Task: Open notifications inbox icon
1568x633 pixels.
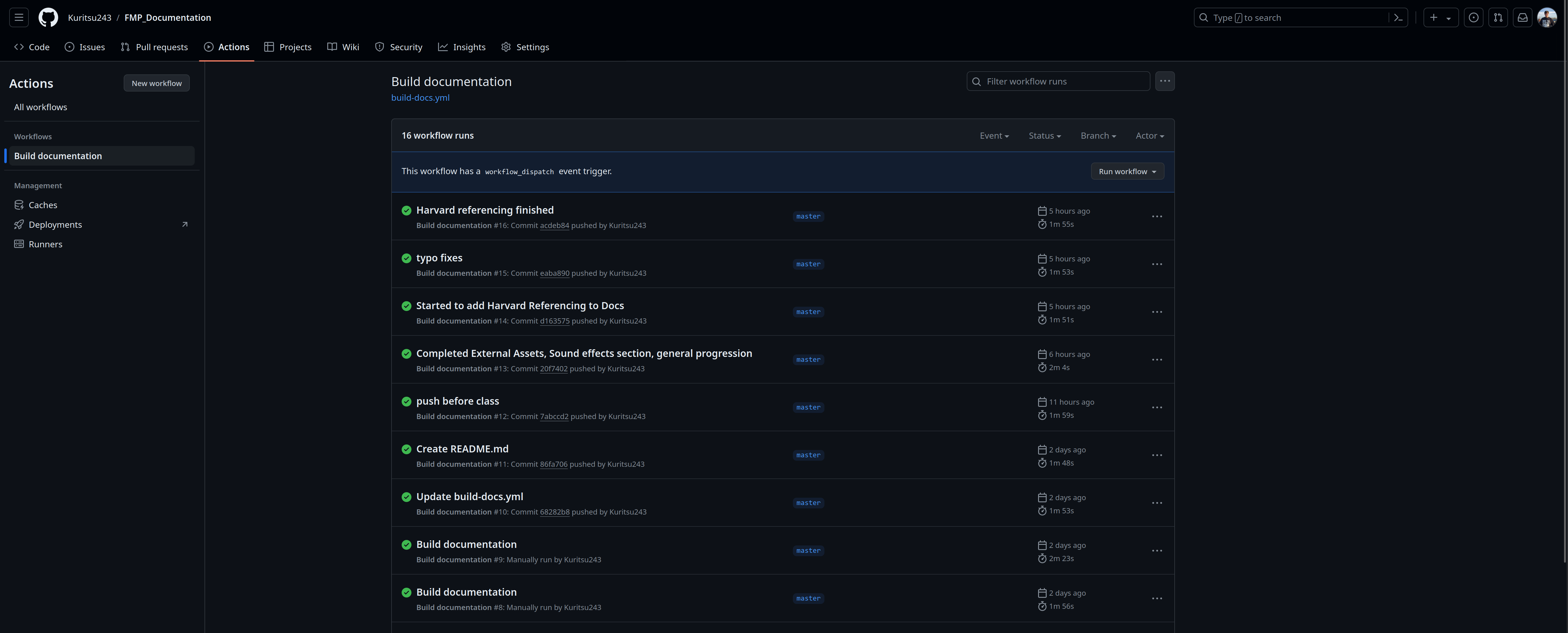Action: point(1522,18)
